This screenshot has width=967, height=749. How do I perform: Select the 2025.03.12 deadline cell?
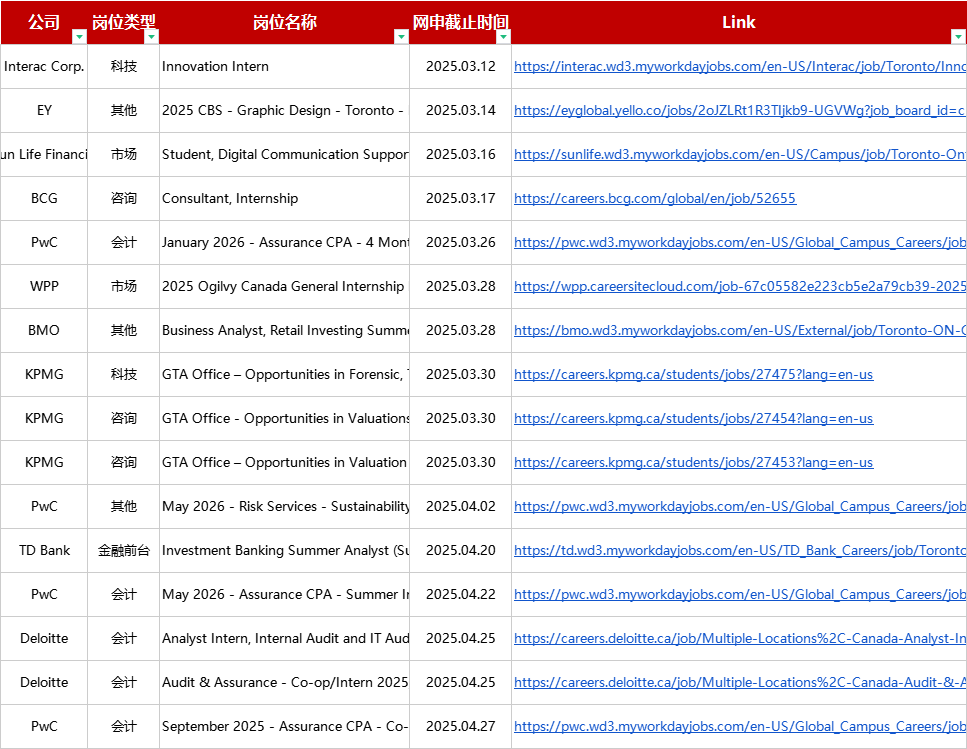point(460,67)
